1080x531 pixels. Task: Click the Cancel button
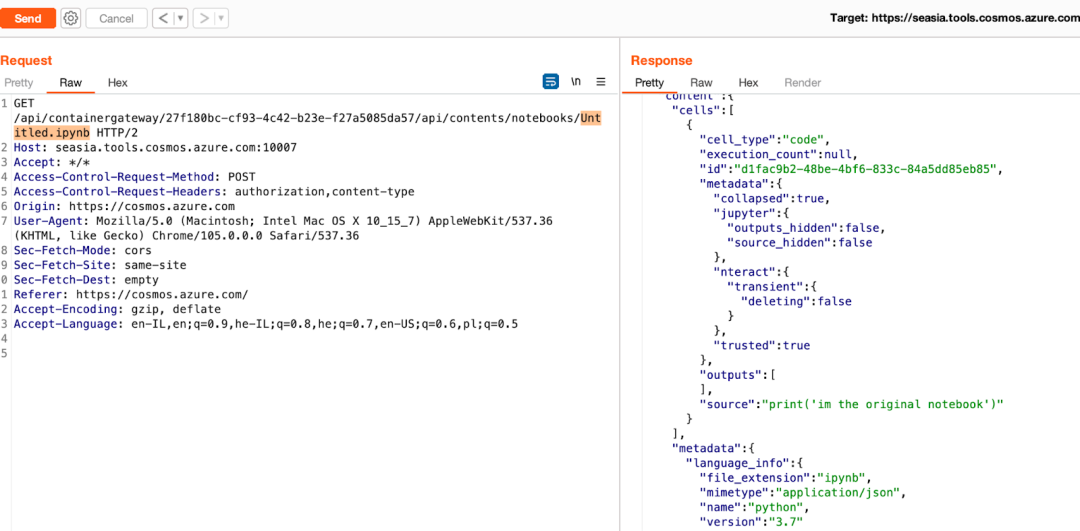pyautogui.click(x=116, y=19)
